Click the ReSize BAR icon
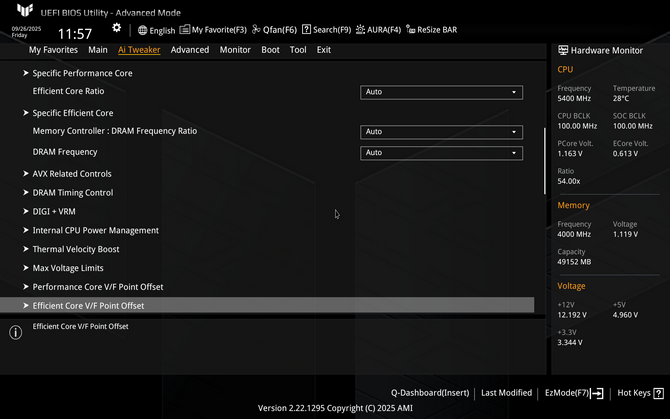670x419 pixels. tap(410, 29)
